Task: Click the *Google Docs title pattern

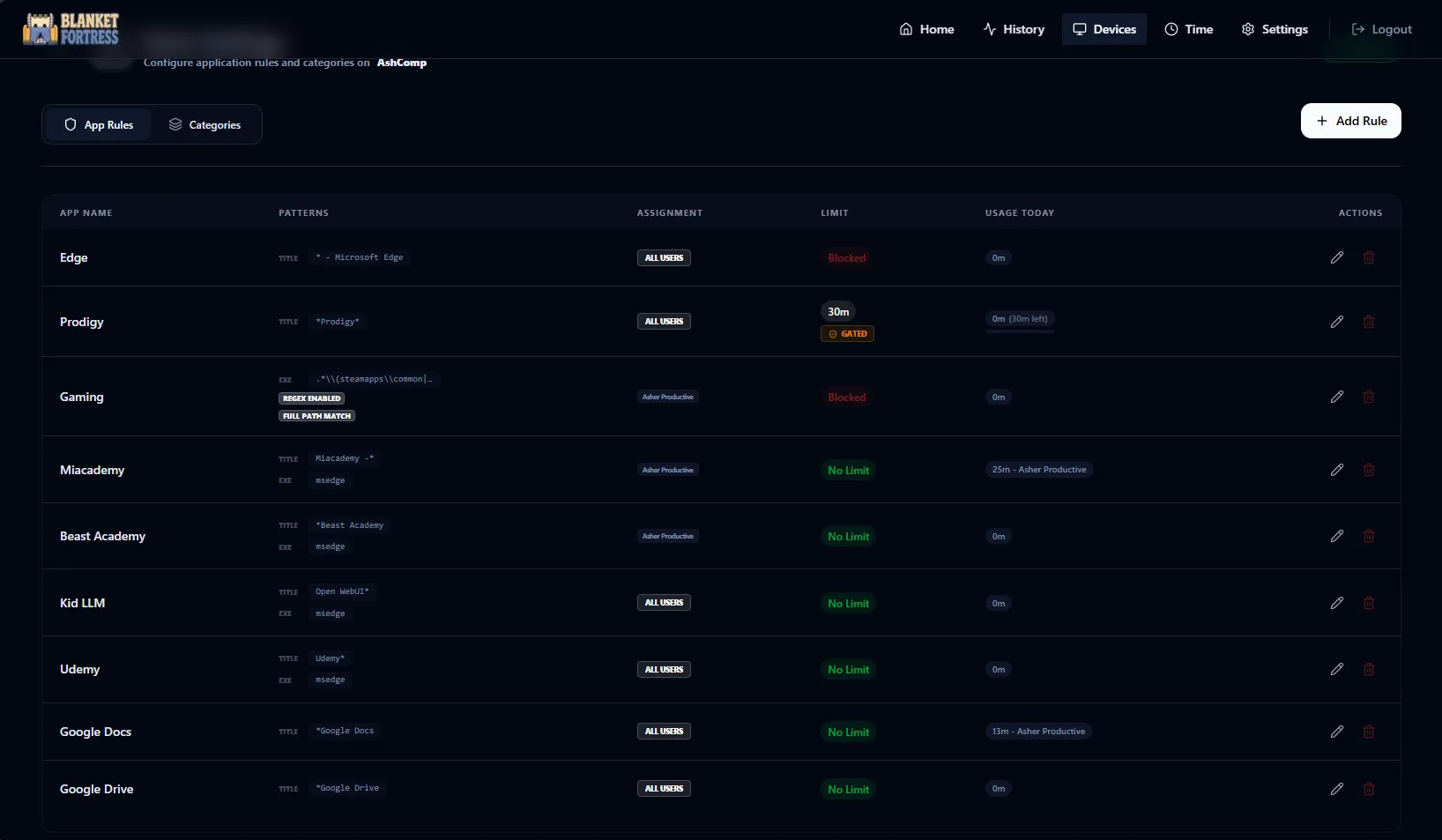Action: [345, 731]
